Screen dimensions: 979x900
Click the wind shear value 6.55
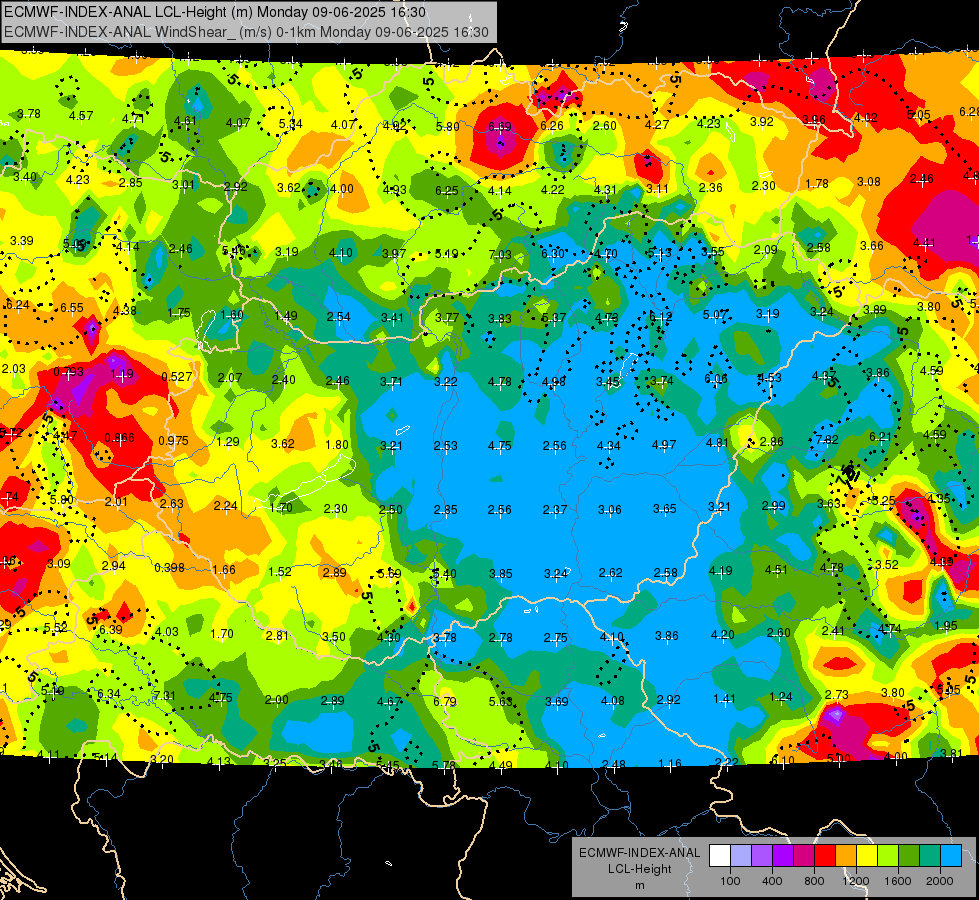coord(72,308)
